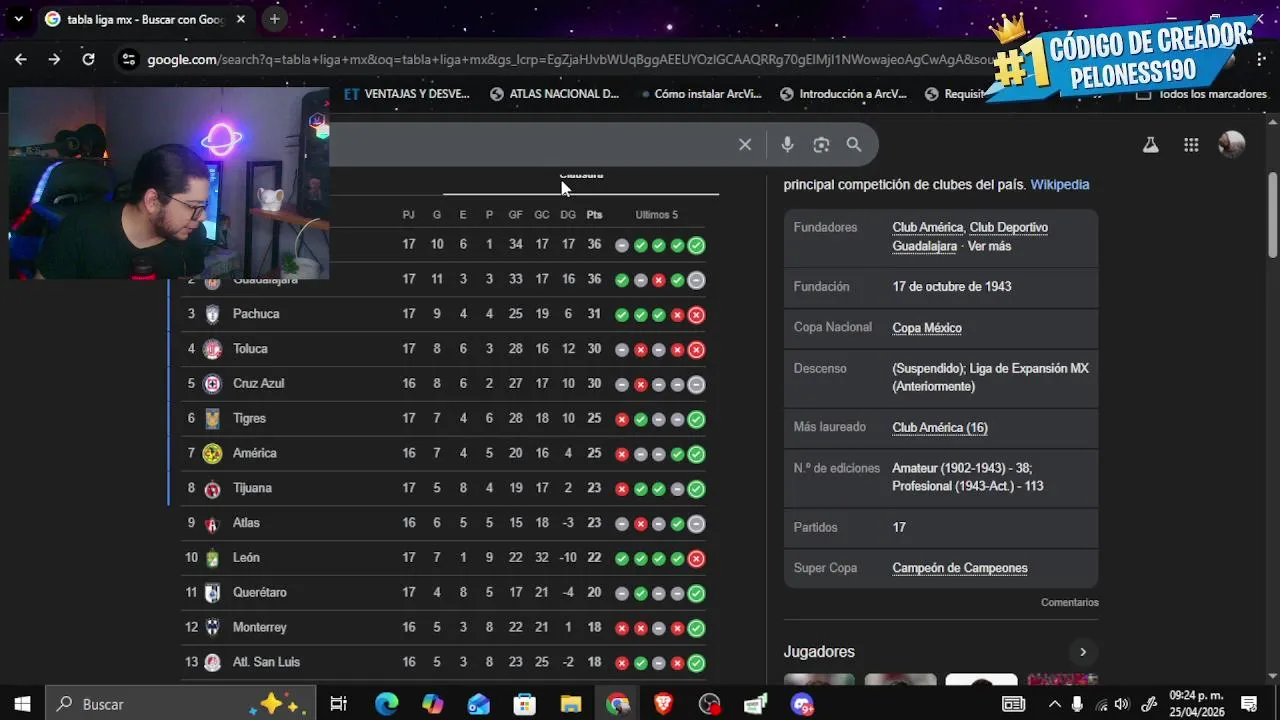Image resolution: width=1280 pixels, height=720 pixels.
Task: Click the Atlas team logo
Action: tap(212, 524)
